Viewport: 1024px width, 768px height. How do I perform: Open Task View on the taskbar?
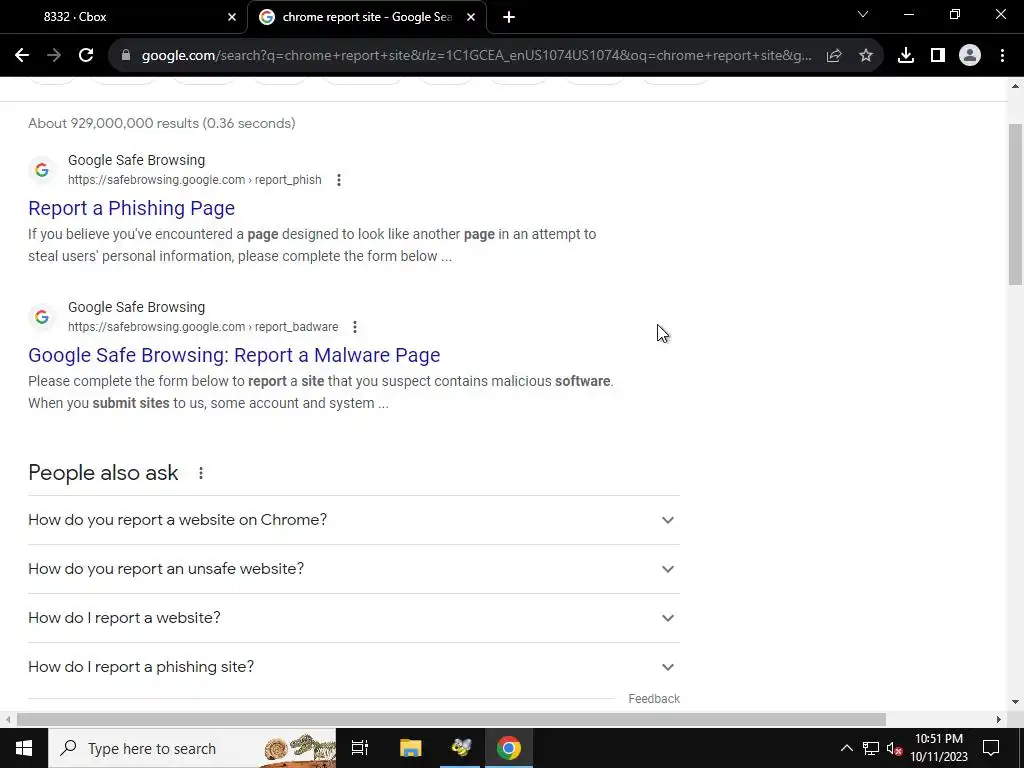click(x=360, y=748)
